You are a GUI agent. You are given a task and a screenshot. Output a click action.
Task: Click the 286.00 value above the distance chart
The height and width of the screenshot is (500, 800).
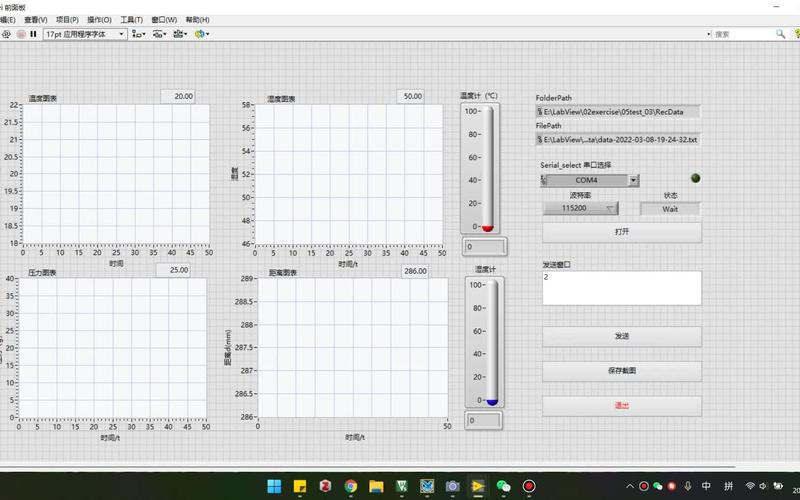coord(415,271)
